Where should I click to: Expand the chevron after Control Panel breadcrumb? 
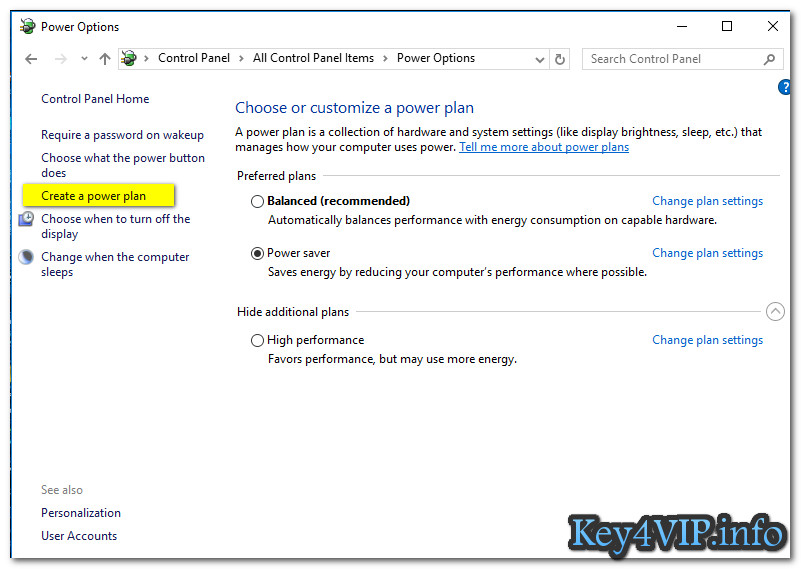[242, 59]
